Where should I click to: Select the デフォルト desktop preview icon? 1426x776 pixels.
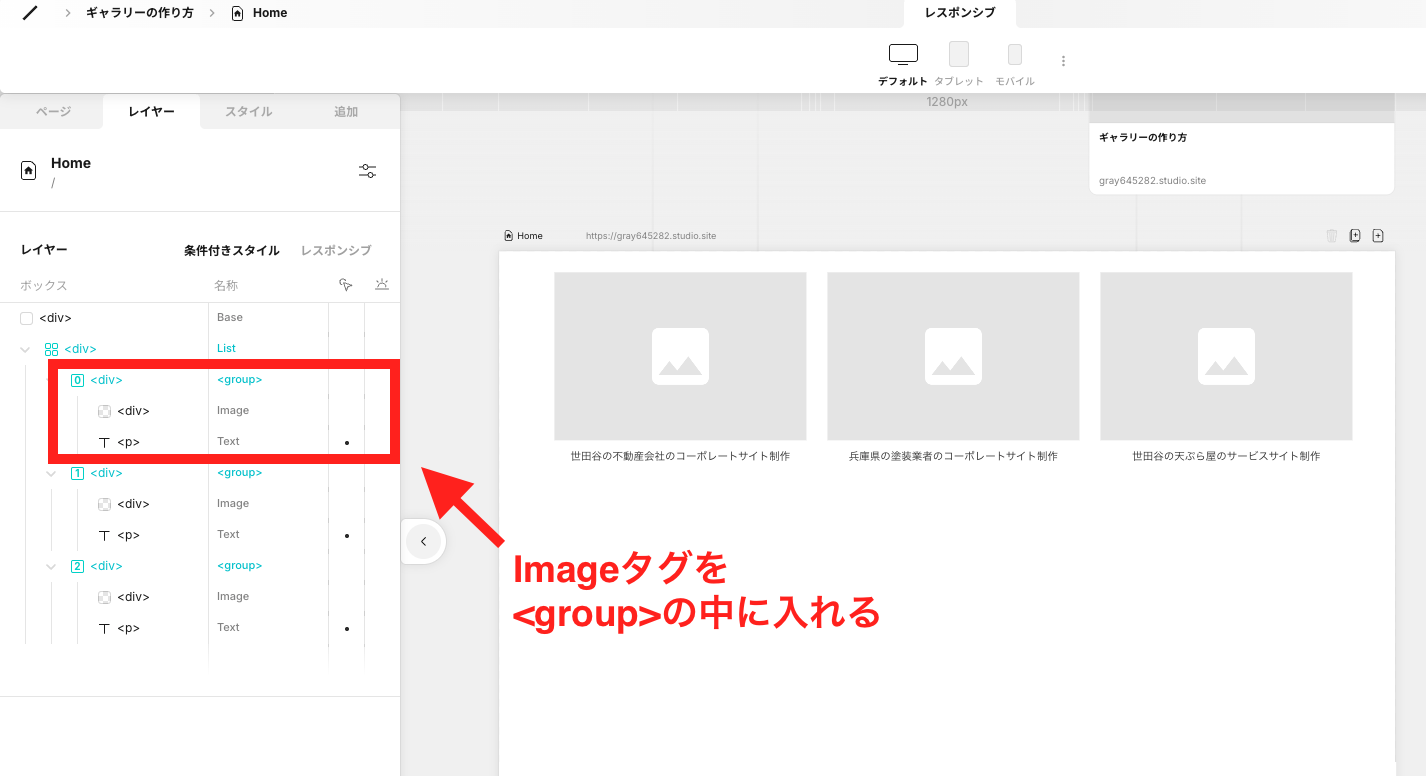click(x=902, y=53)
